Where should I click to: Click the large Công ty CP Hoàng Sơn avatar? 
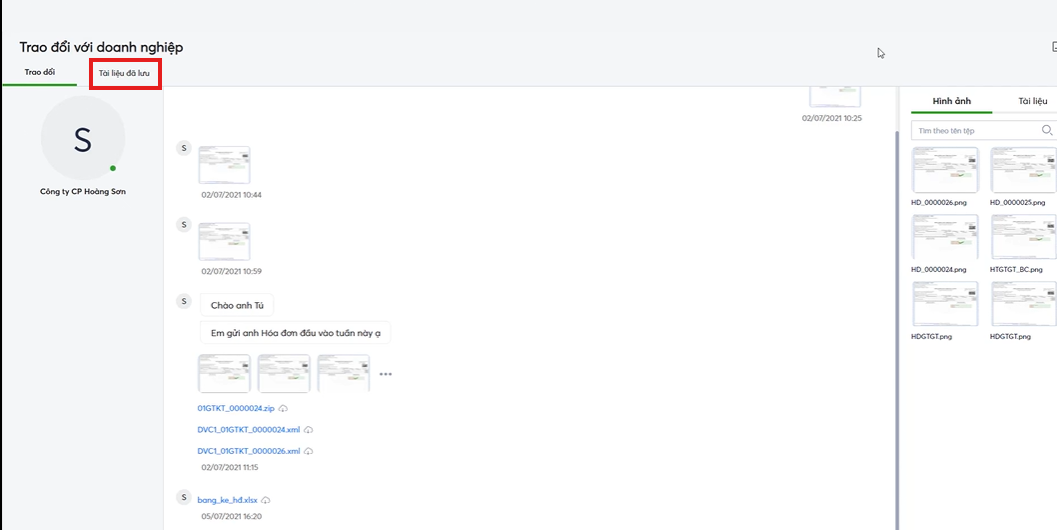click(x=83, y=139)
